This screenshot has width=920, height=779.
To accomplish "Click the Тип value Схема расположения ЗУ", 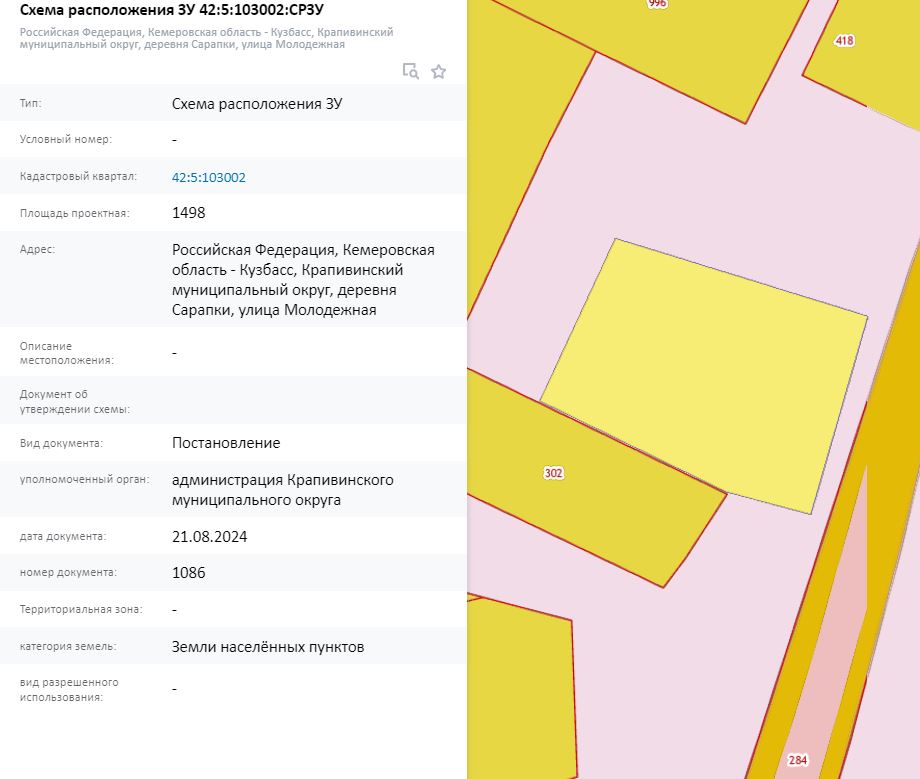I will point(257,104).
